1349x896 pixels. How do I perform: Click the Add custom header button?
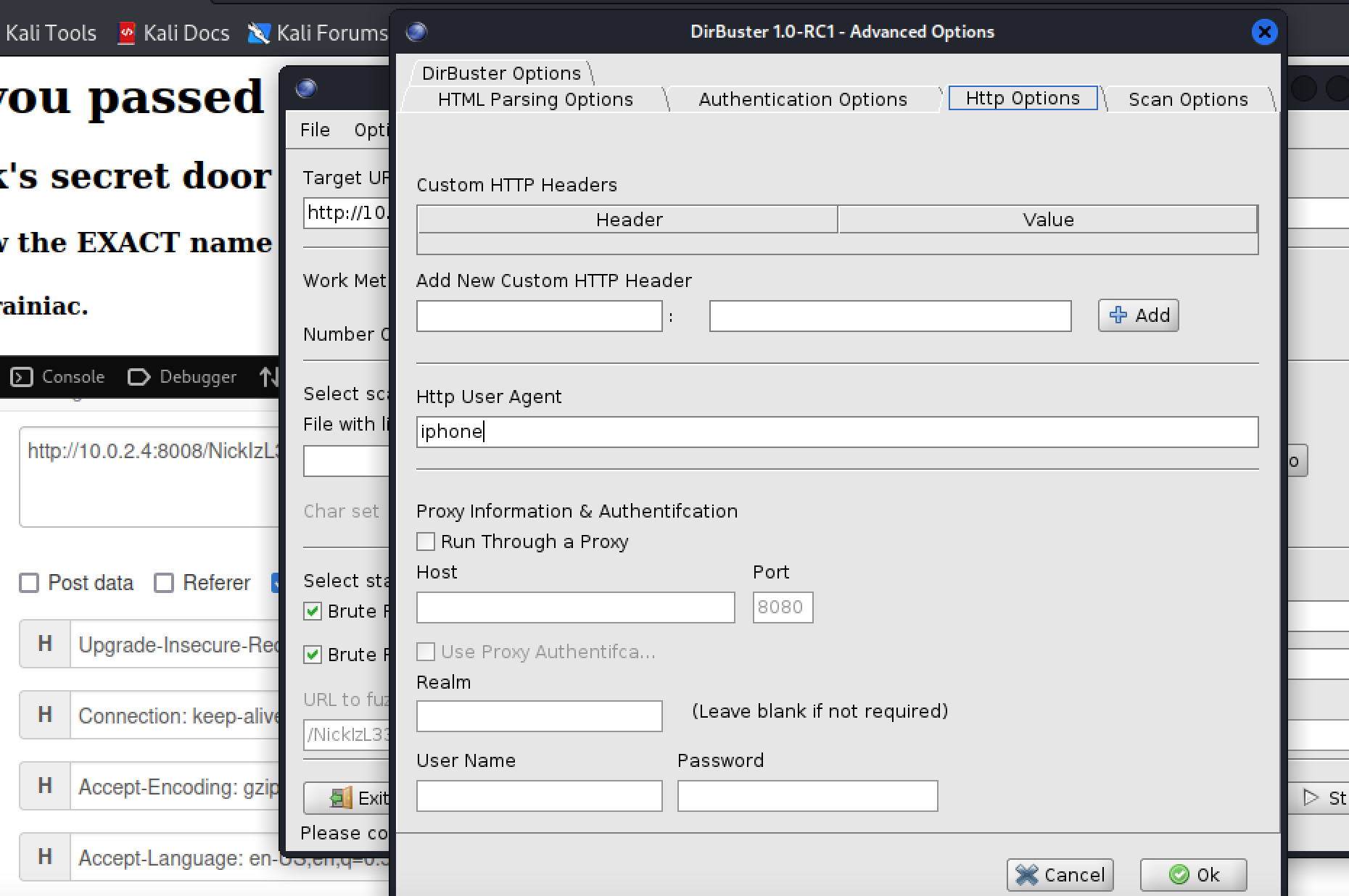click(x=1138, y=315)
